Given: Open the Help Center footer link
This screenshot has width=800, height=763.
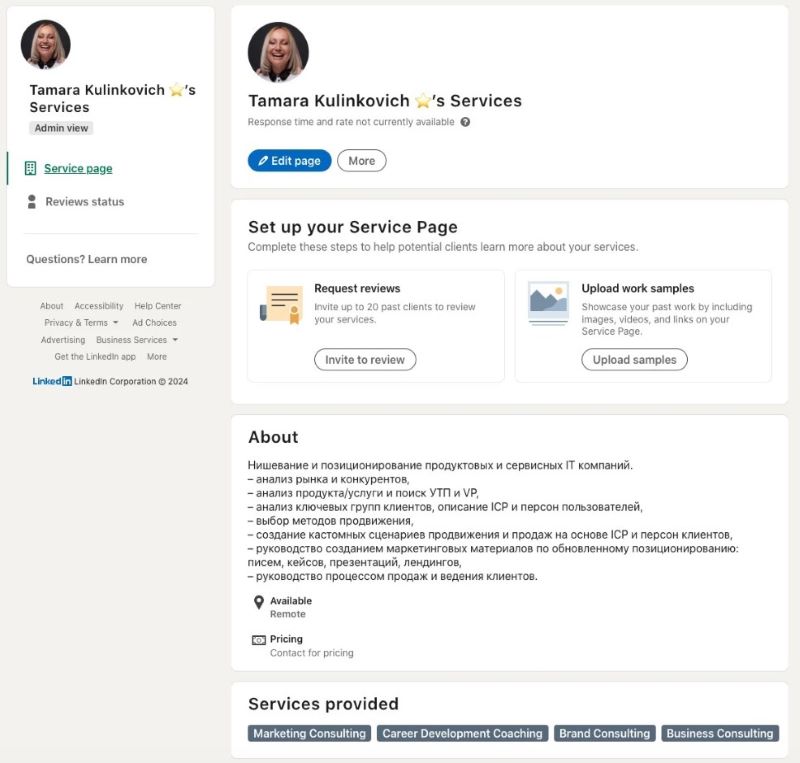Looking at the screenshot, I should coord(158,306).
